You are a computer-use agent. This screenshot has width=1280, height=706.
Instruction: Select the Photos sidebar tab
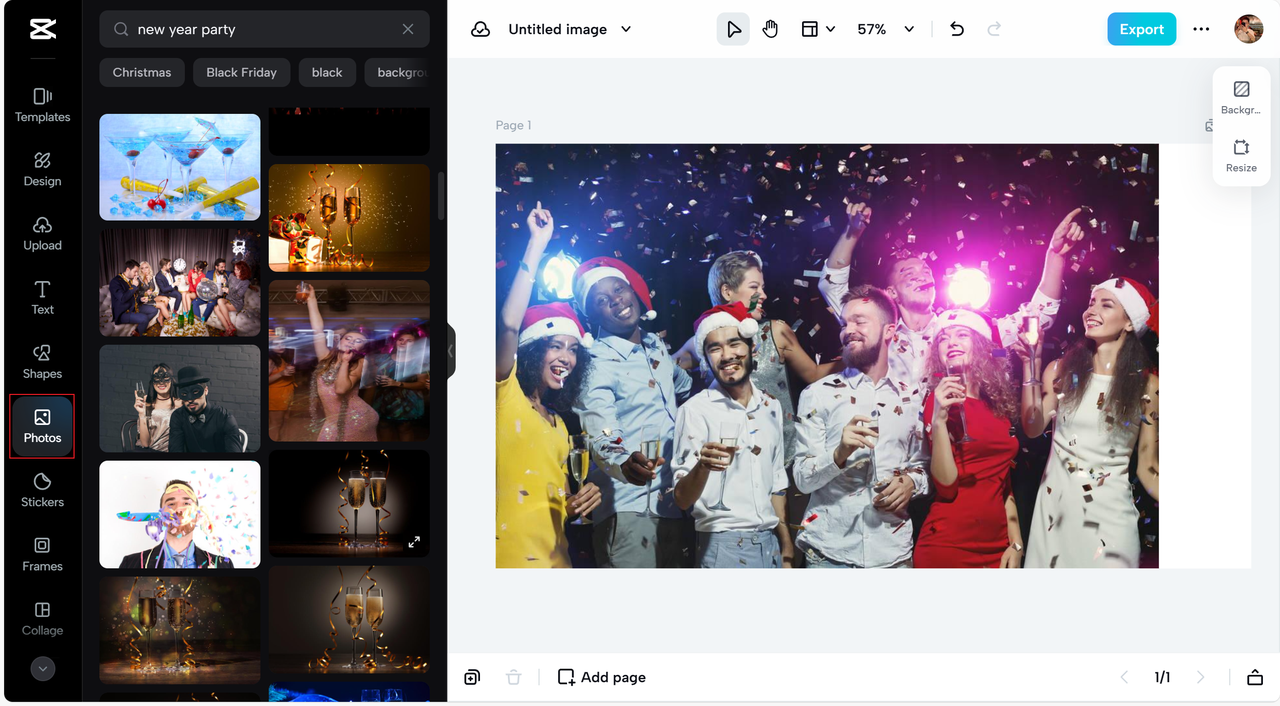[42, 426]
